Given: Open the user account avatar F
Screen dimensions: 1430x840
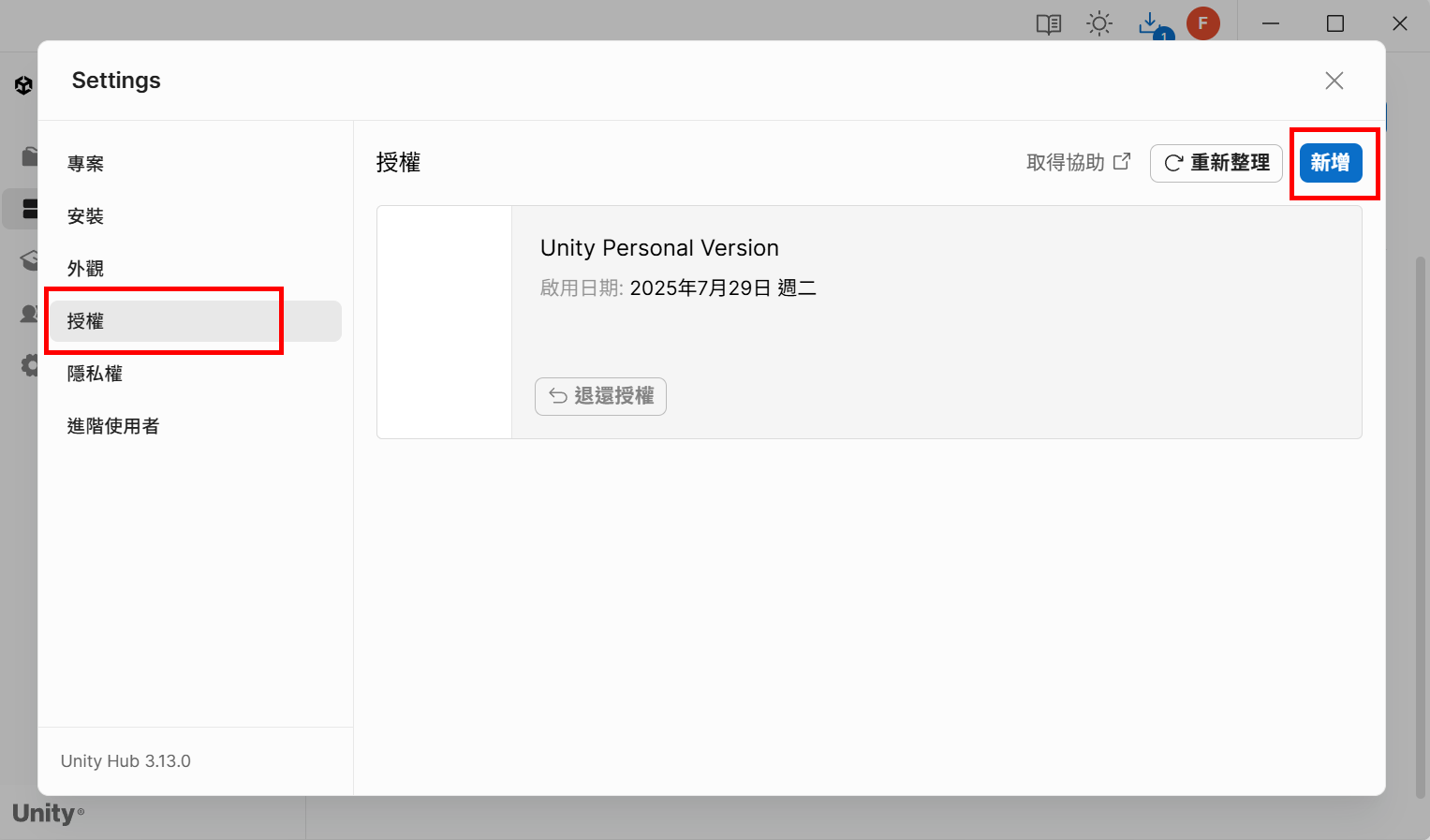Looking at the screenshot, I should (x=1203, y=23).
